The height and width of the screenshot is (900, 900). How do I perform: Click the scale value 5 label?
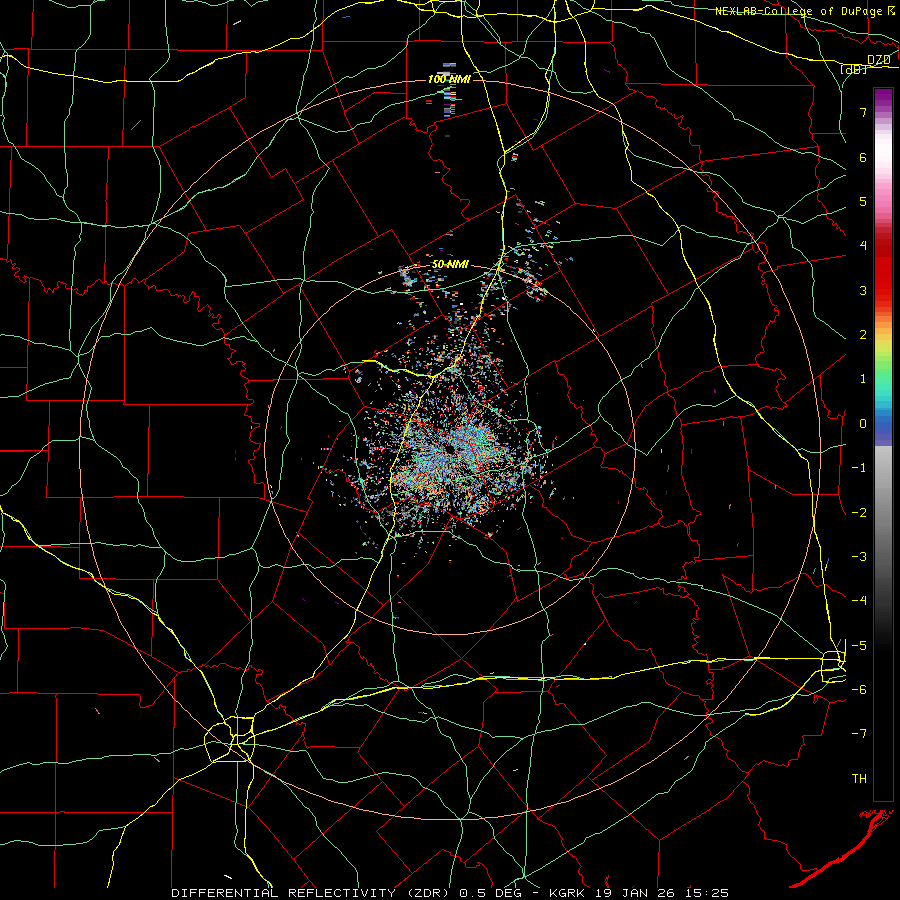(863, 201)
